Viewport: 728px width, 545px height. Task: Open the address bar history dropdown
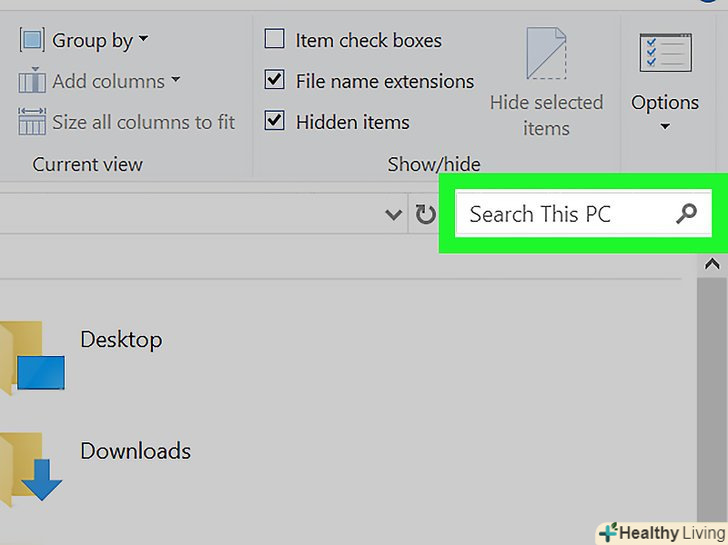[395, 214]
